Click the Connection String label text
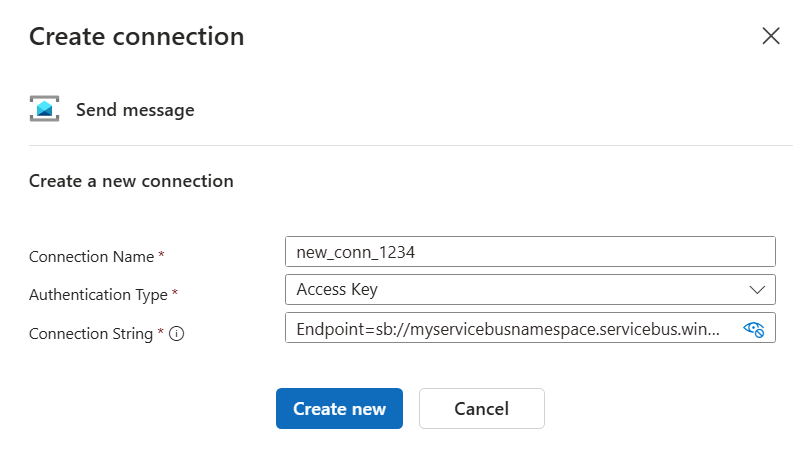Screen dimensions: 800x450 [x=91, y=334]
